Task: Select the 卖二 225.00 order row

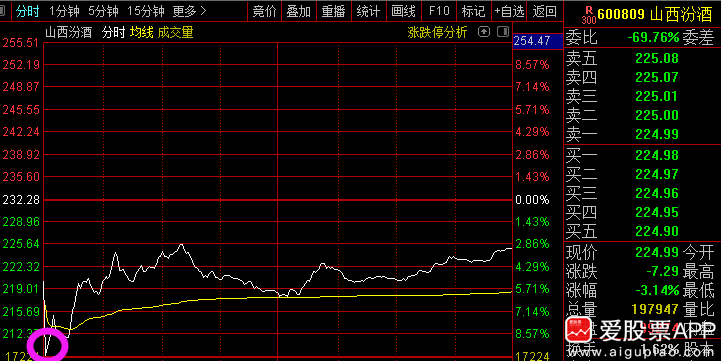Action: tap(642, 115)
